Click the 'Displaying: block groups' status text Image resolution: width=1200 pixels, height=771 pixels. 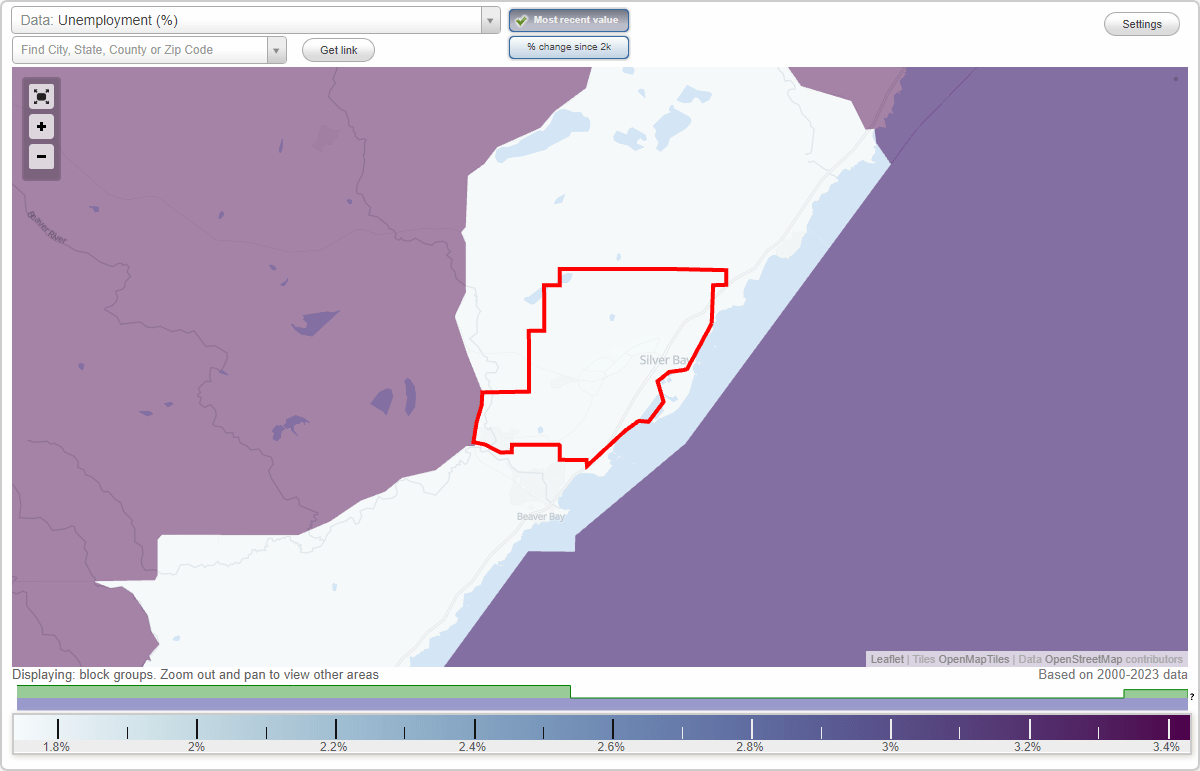click(x=196, y=675)
